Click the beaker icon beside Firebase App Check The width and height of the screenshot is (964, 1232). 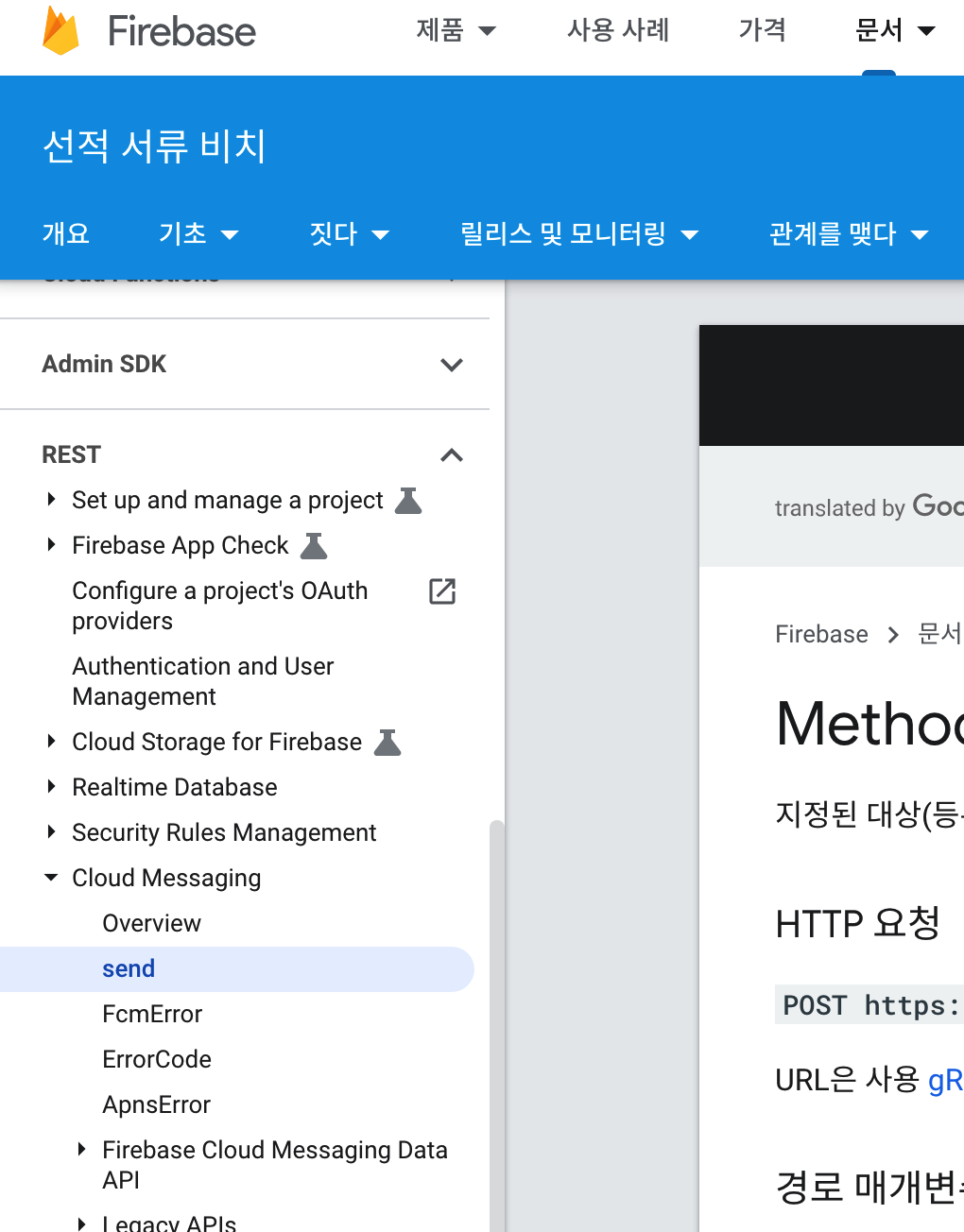[x=314, y=545]
